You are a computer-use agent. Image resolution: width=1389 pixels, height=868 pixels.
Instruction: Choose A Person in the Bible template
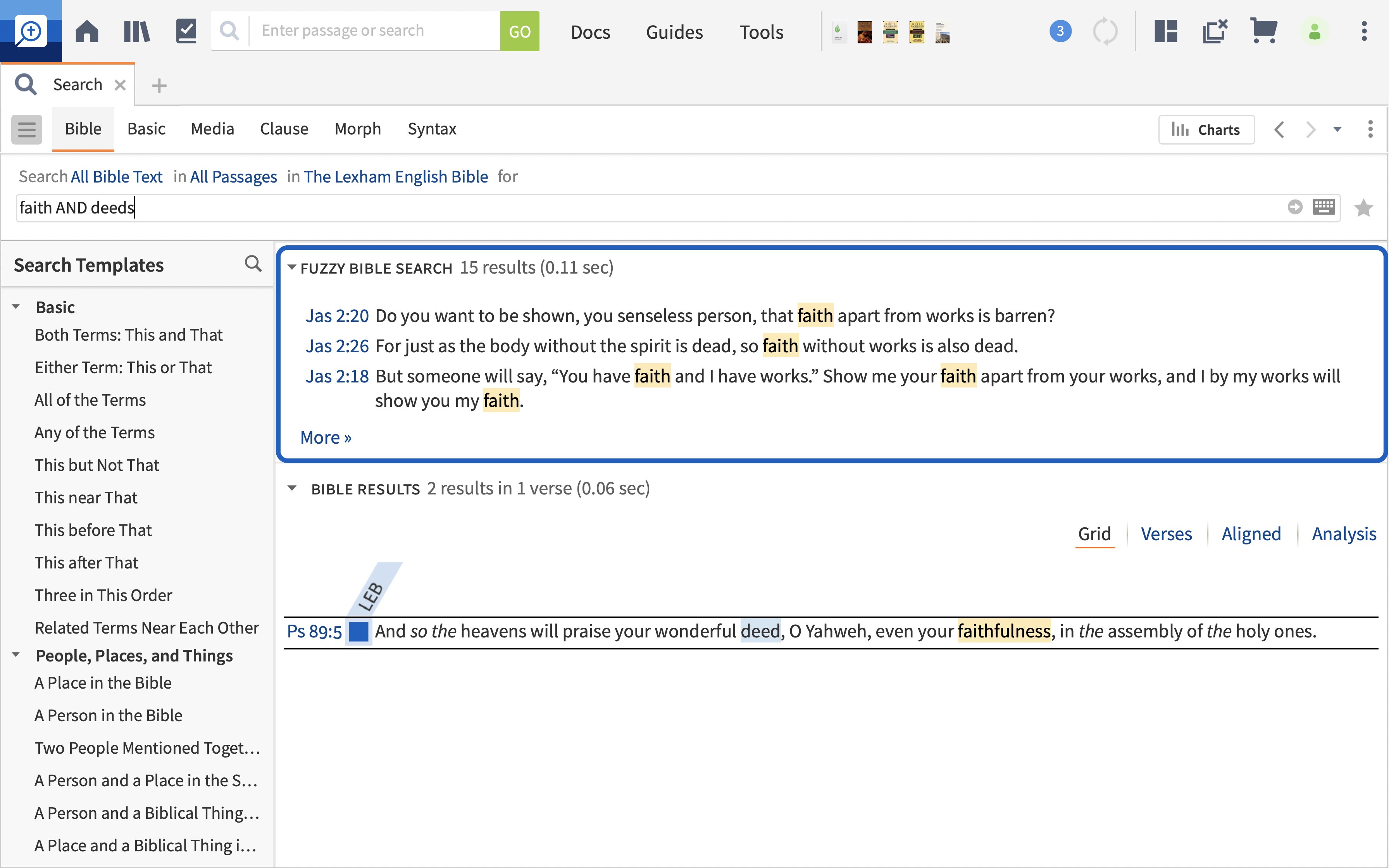click(x=109, y=715)
